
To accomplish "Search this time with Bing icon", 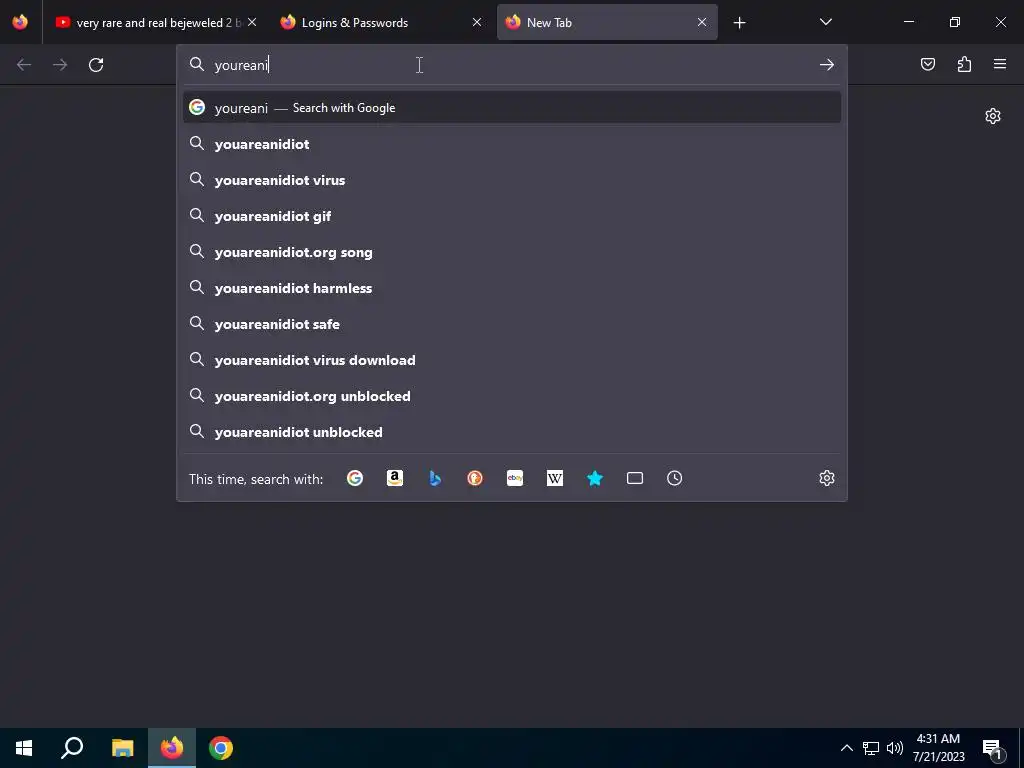I will point(435,478).
